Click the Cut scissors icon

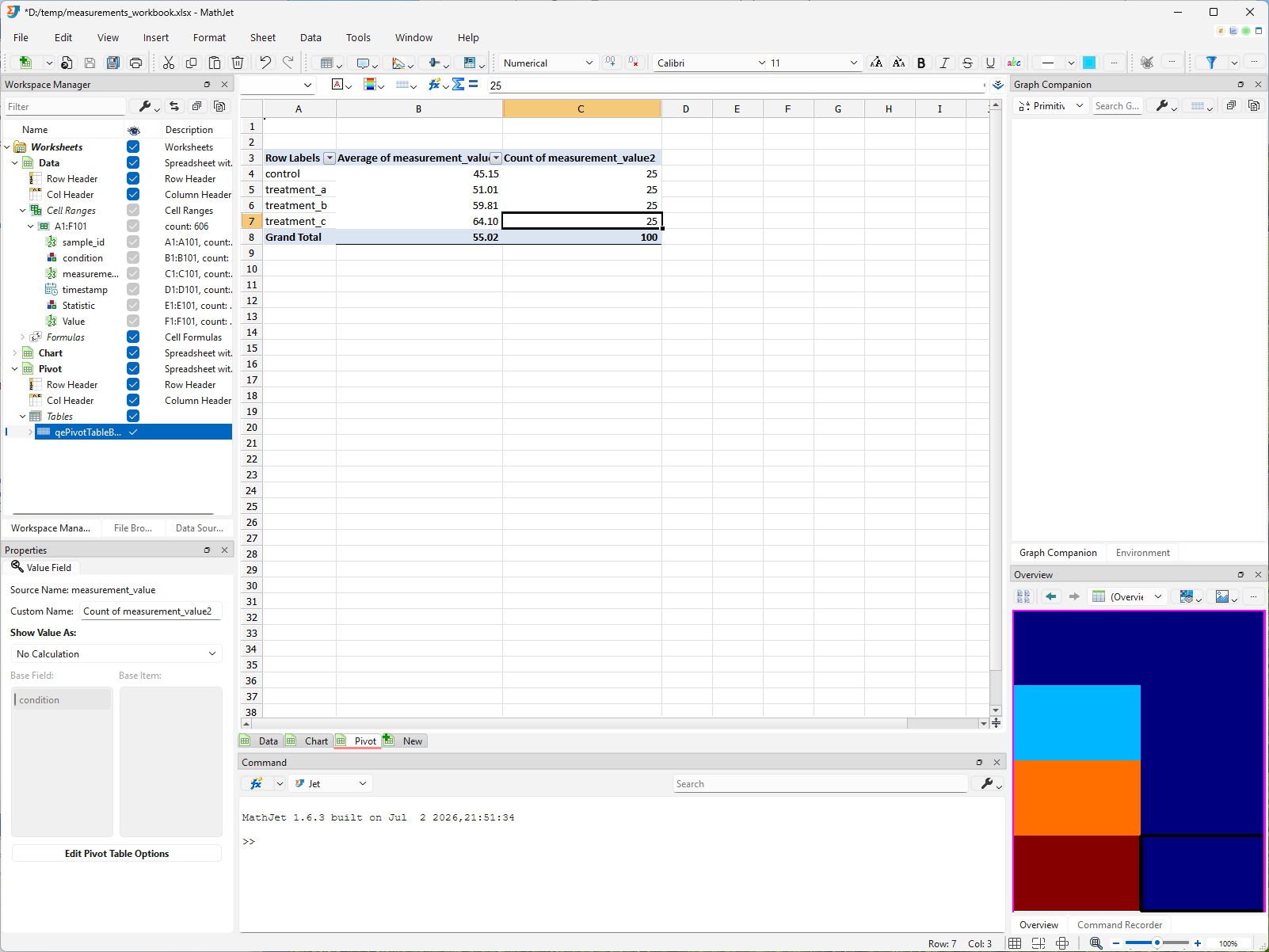pyautogui.click(x=169, y=63)
